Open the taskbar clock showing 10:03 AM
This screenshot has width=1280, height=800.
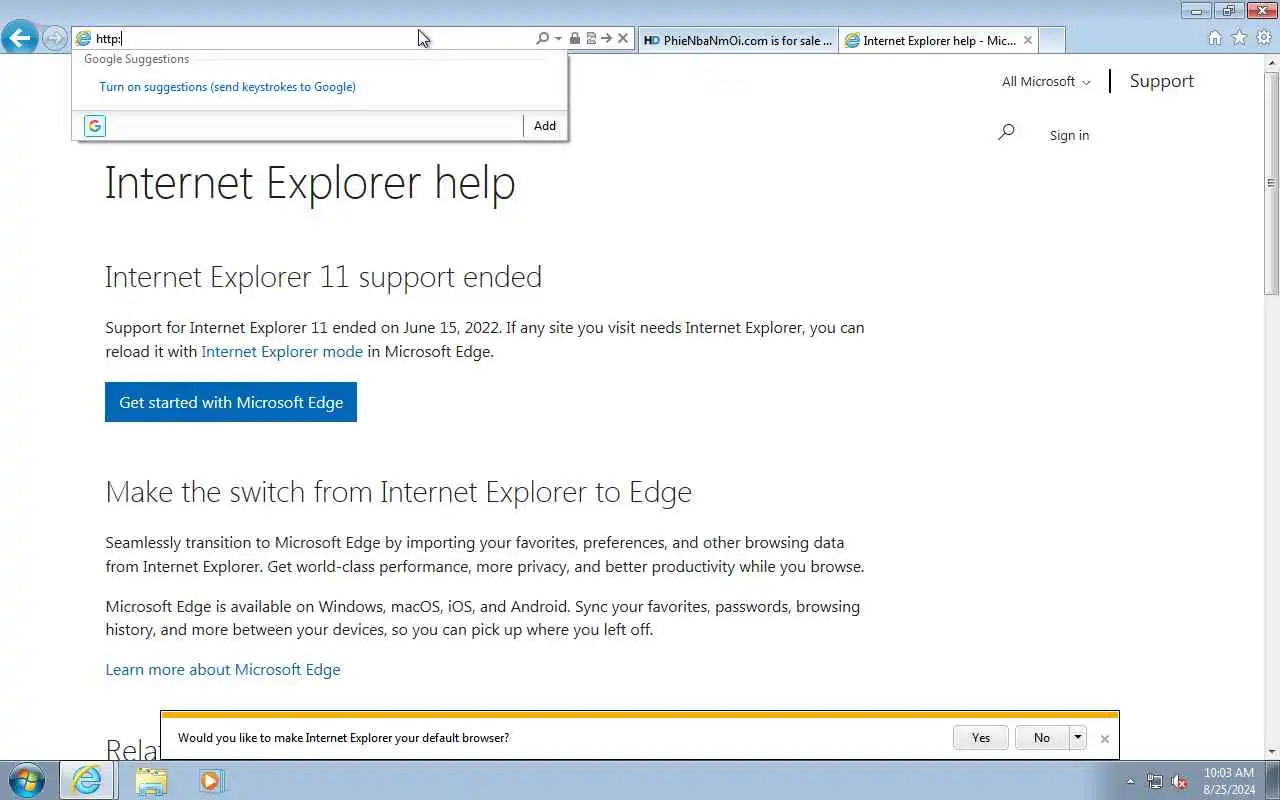point(1229,781)
